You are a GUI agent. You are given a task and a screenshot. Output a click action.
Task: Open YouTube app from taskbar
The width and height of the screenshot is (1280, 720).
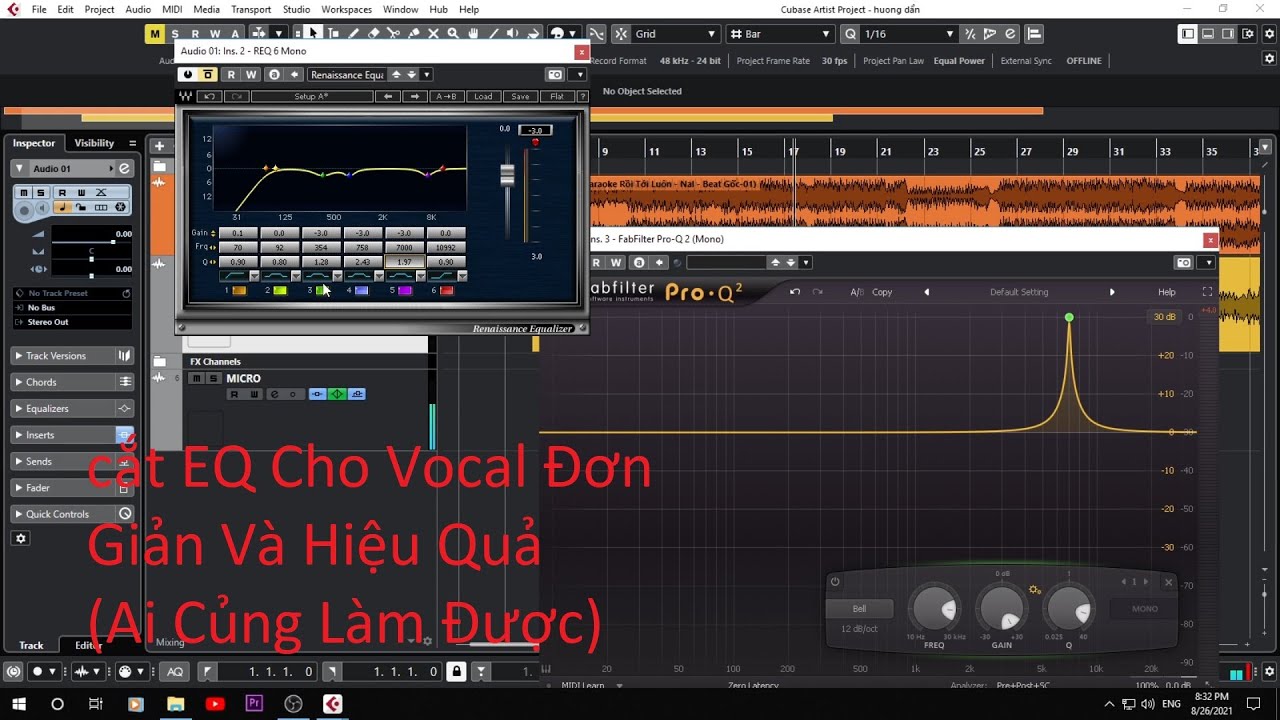click(214, 704)
